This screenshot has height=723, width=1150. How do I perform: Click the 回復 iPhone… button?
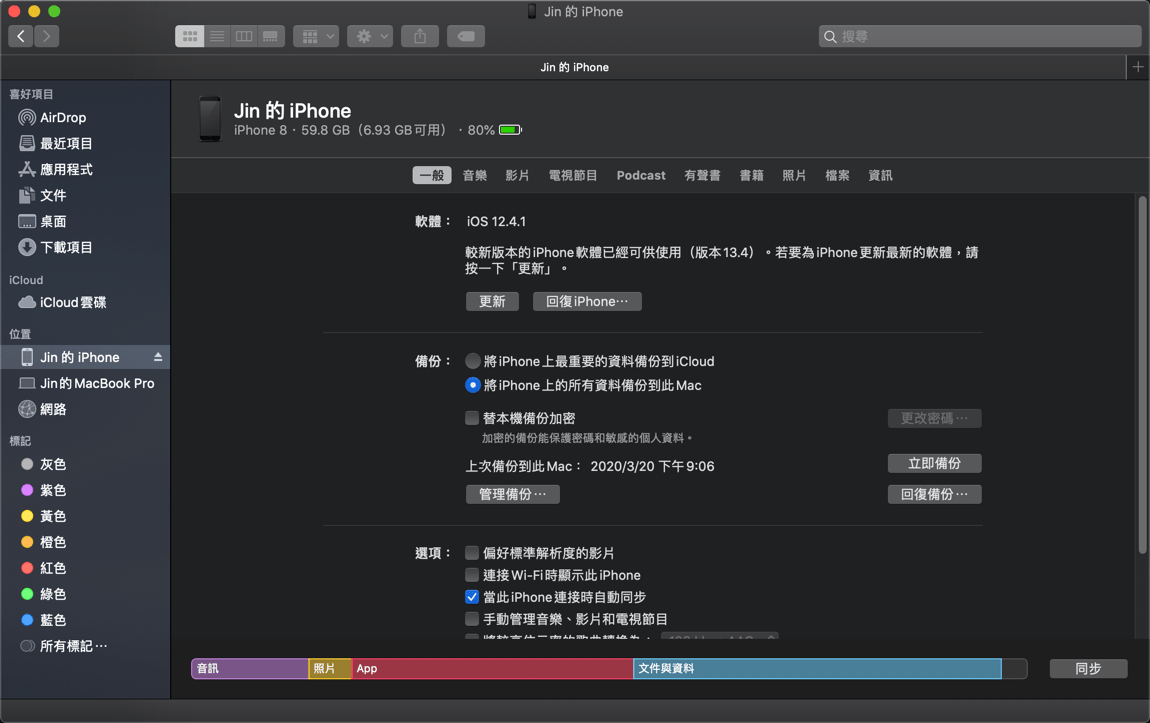point(587,301)
